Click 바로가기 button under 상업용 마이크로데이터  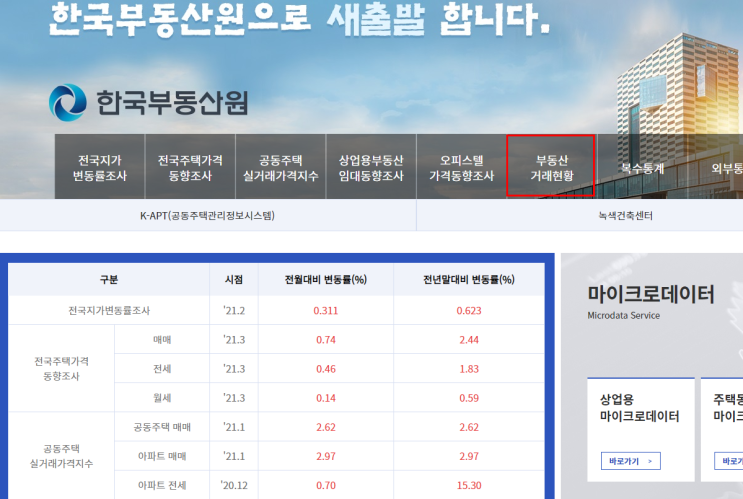click(631, 461)
